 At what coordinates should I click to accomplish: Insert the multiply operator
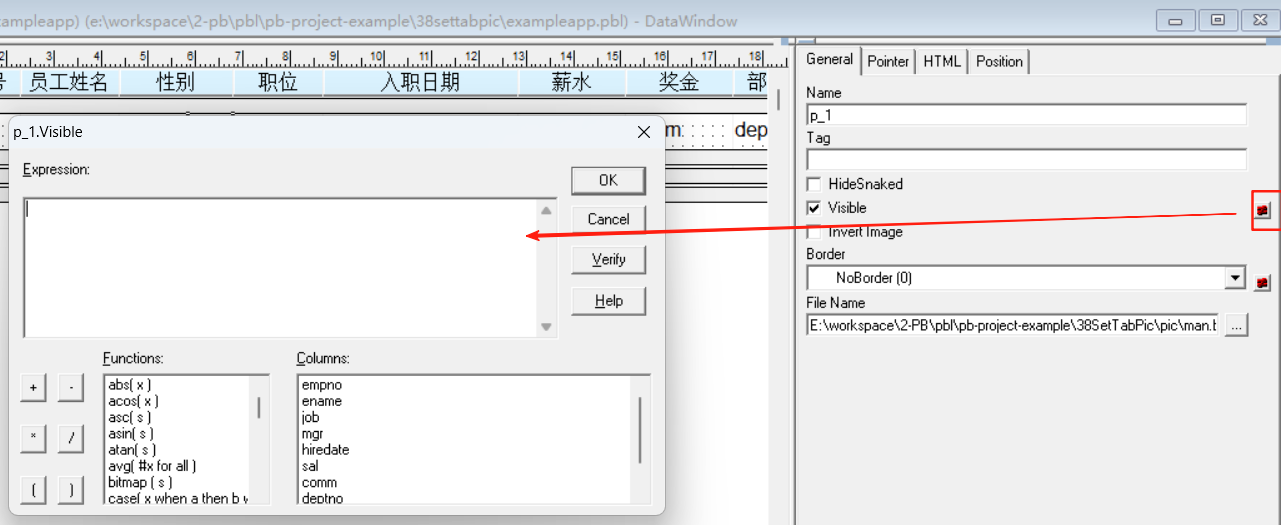[x=33, y=438]
